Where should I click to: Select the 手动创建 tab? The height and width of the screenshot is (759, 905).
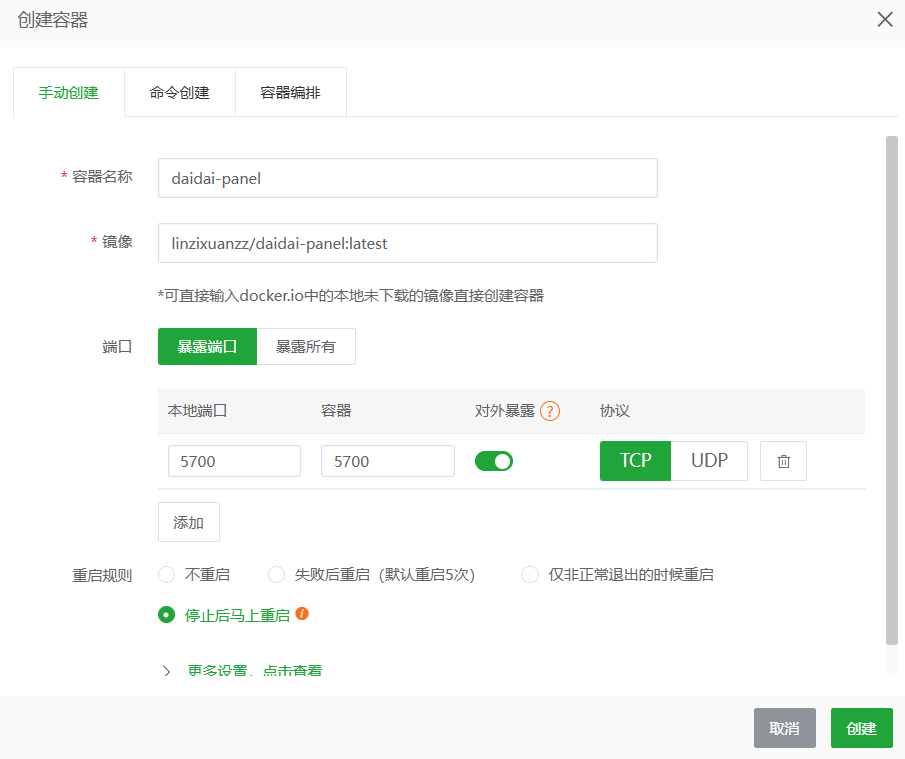tap(68, 93)
